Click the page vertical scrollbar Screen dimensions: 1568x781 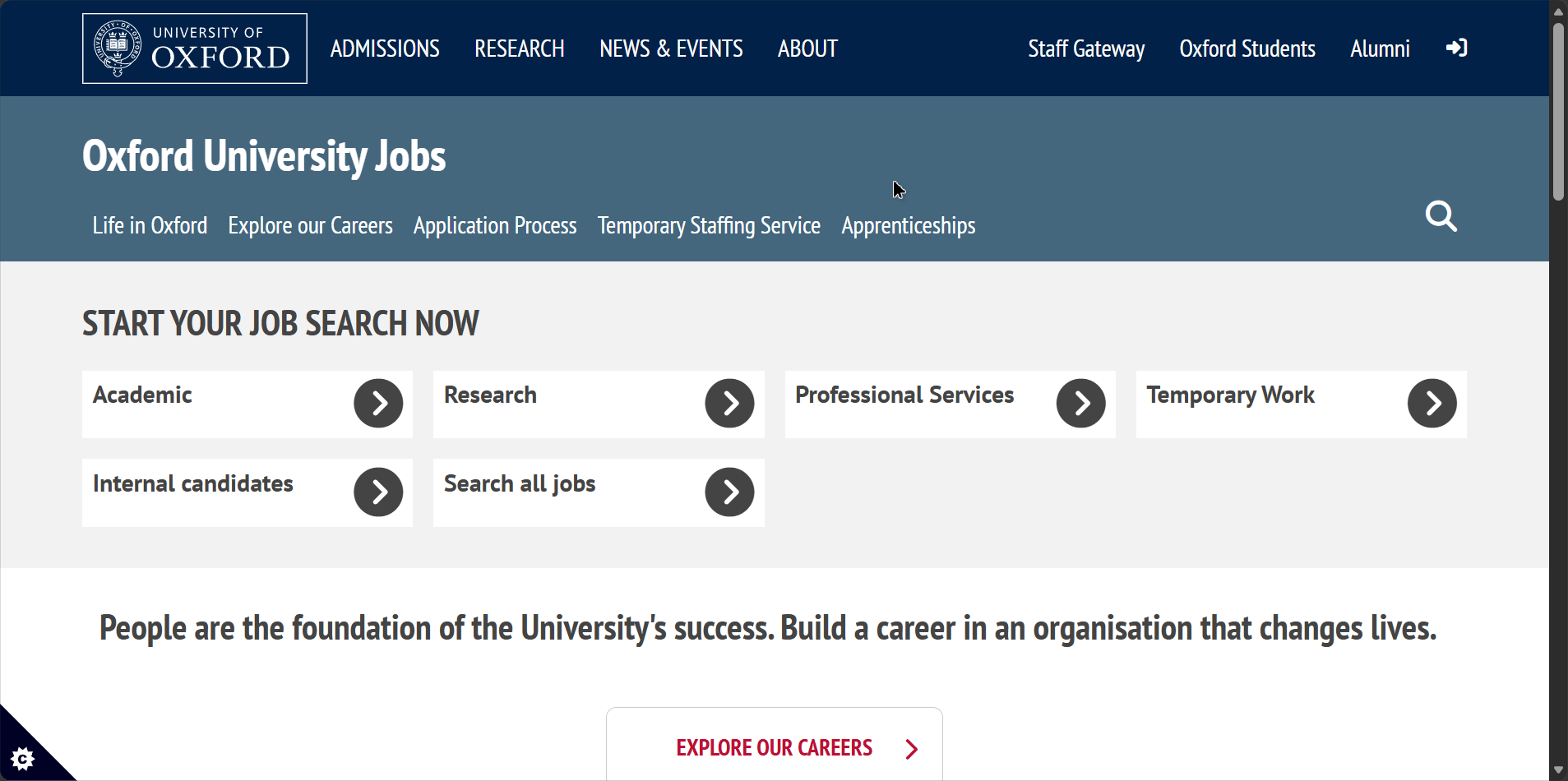[1557, 111]
